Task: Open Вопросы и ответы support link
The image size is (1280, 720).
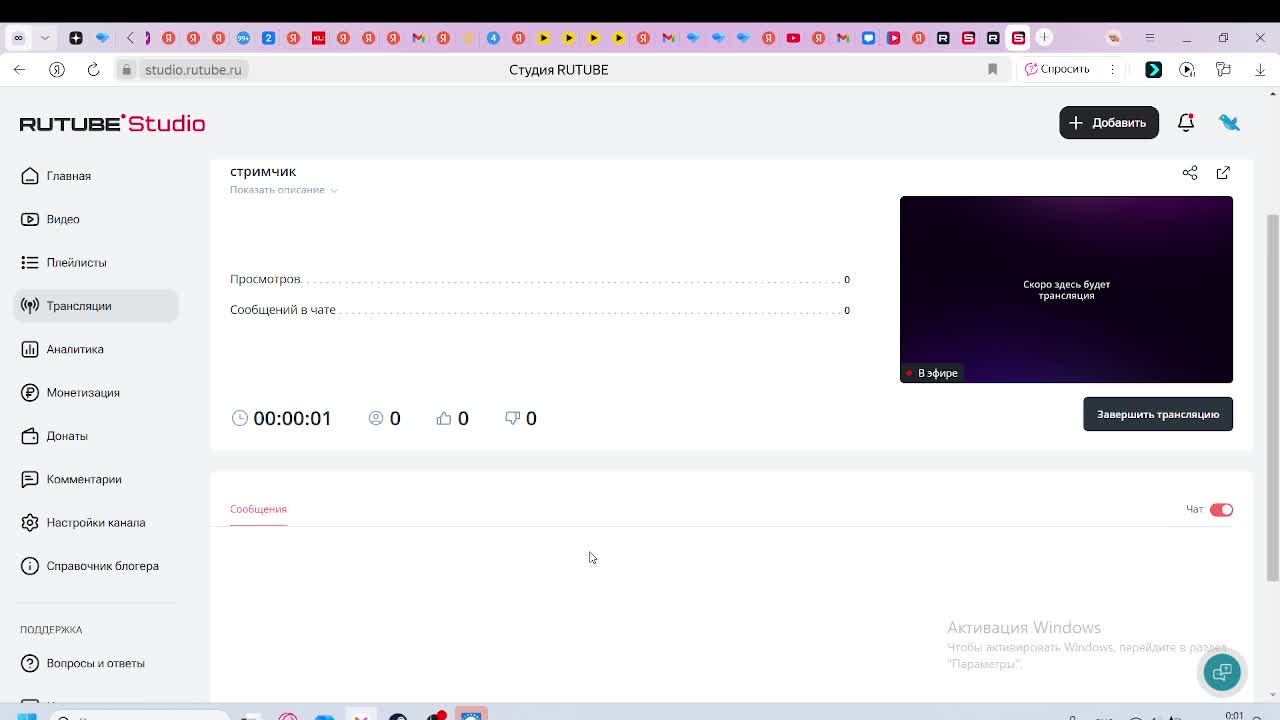Action: pyautogui.click(x=96, y=663)
